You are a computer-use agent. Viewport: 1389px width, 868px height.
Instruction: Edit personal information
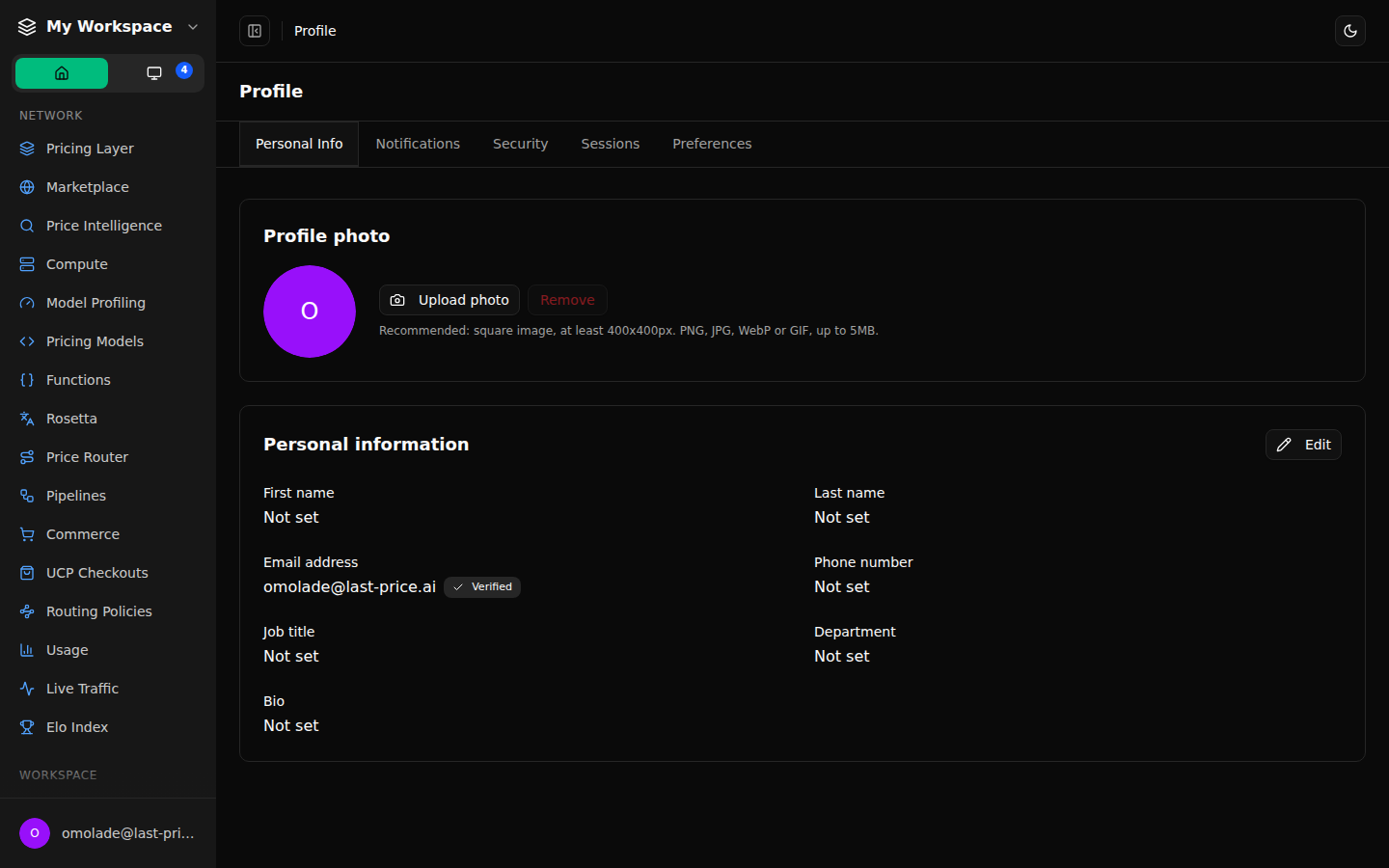1303,445
